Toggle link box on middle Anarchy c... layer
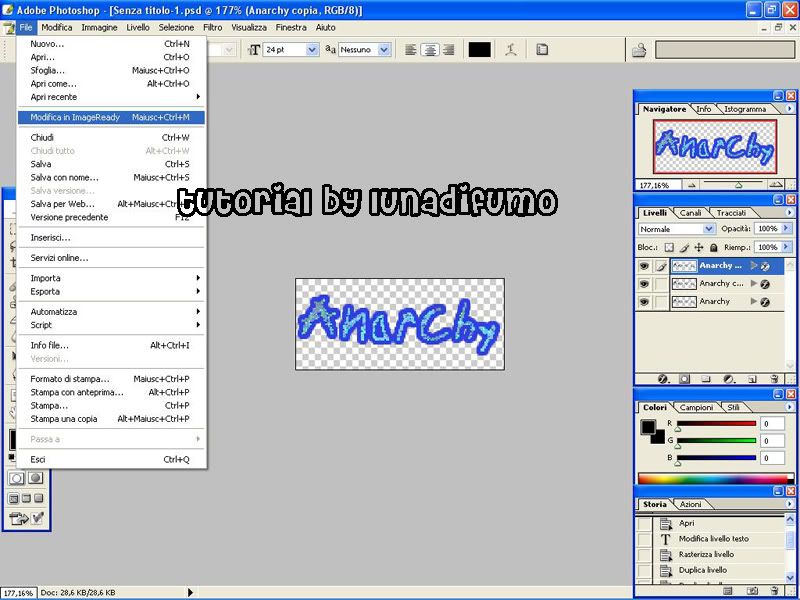This screenshot has width=800, height=600. tap(661, 284)
